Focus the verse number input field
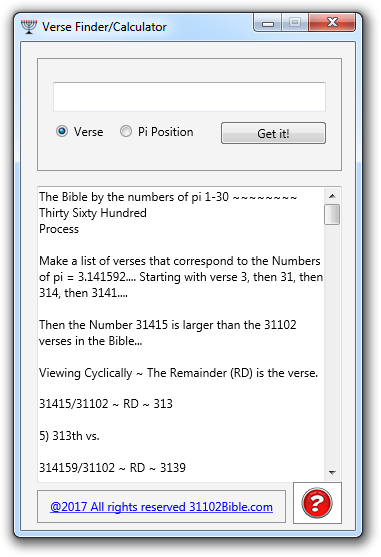 point(189,97)
